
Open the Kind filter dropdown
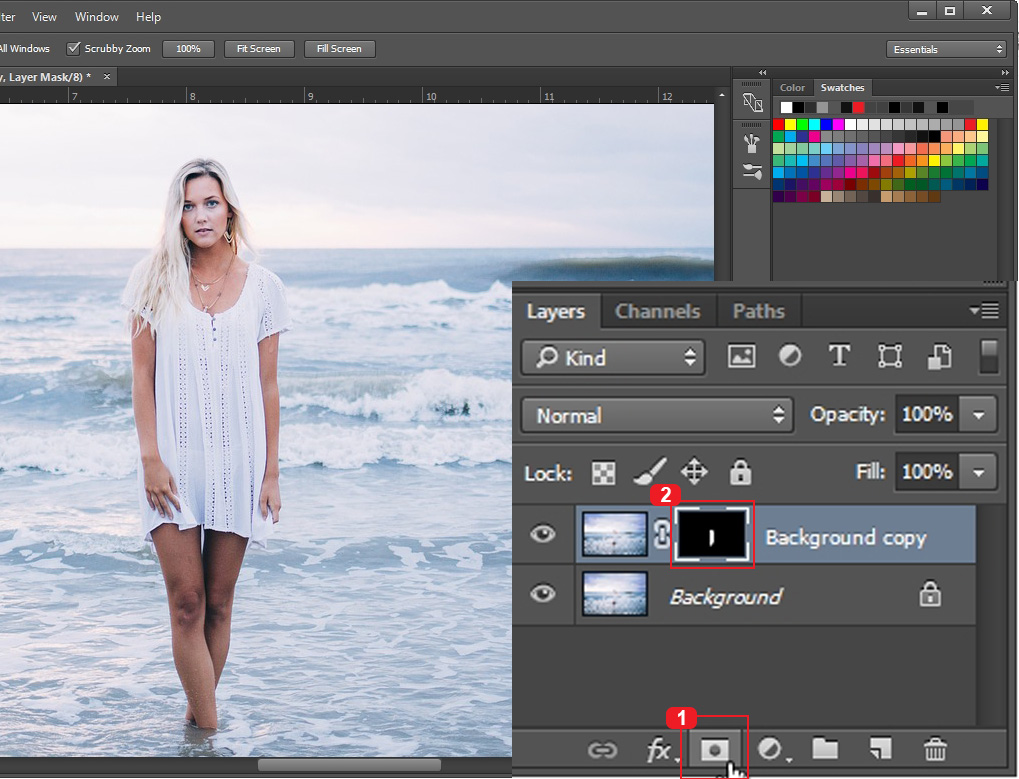(613, 357)
